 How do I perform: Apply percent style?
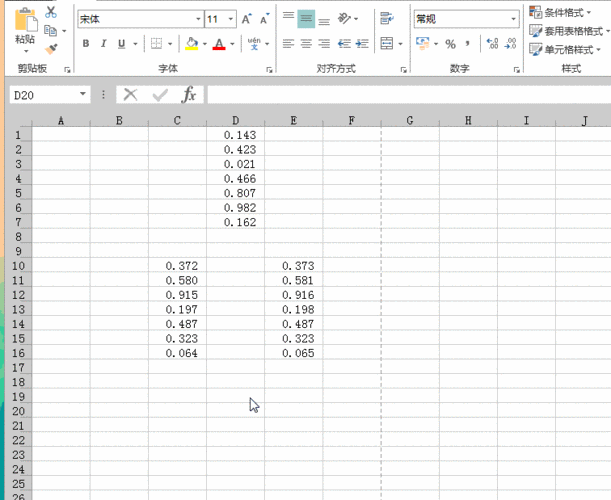point(450,44)
